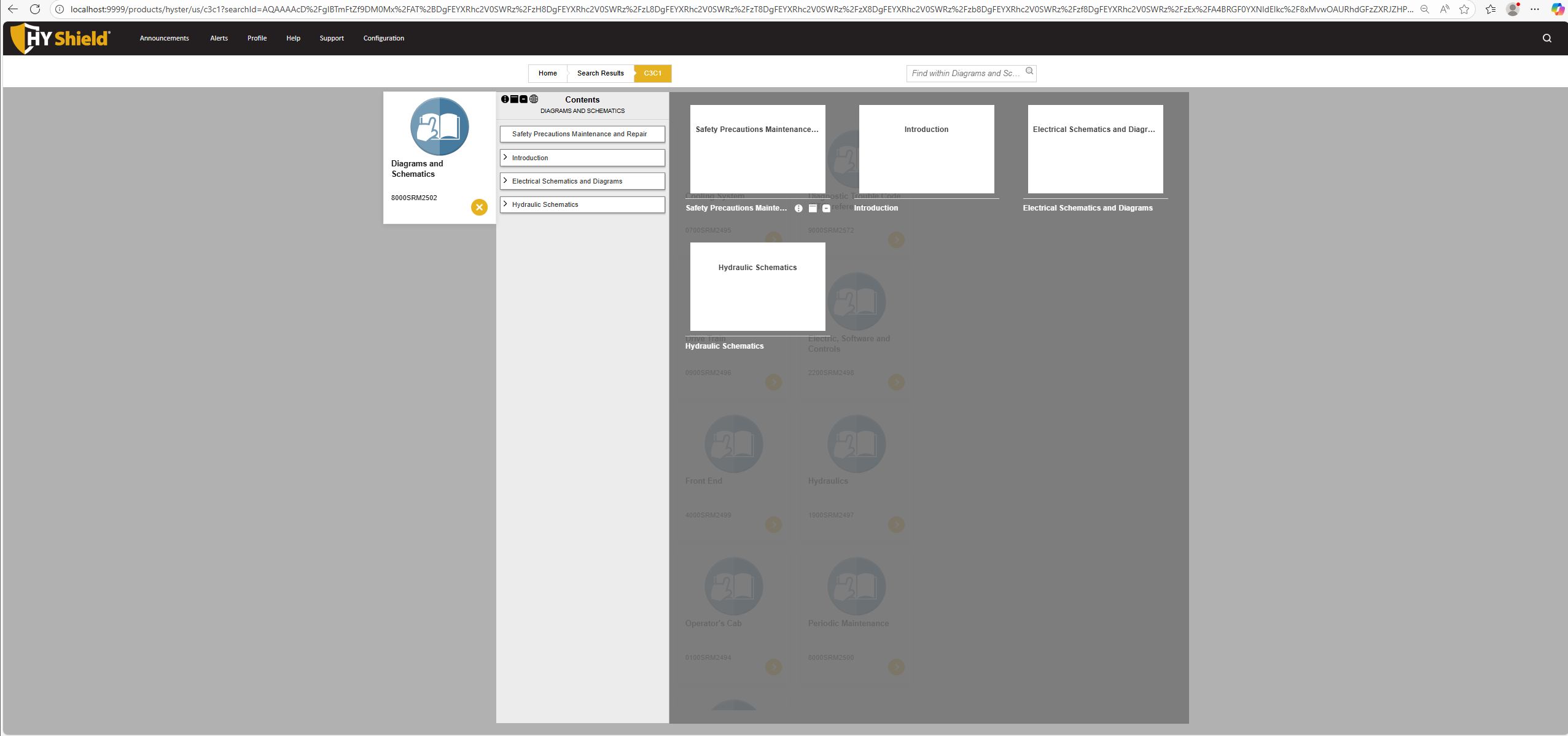The image size is (1568, 736).
Task: Click the info icon in Contents header
Action: click(505, 99)
